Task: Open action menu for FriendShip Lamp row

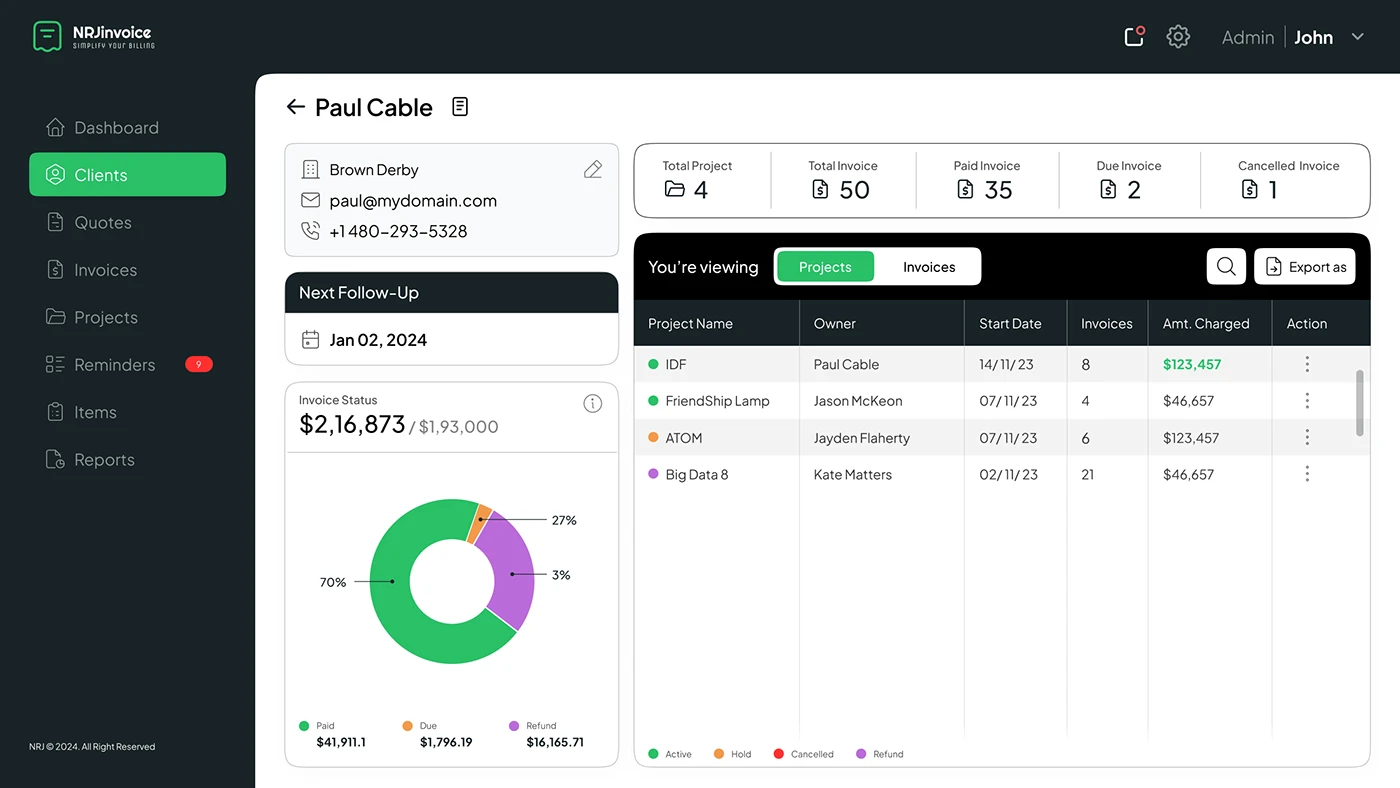Action: tap(1307, 401)
